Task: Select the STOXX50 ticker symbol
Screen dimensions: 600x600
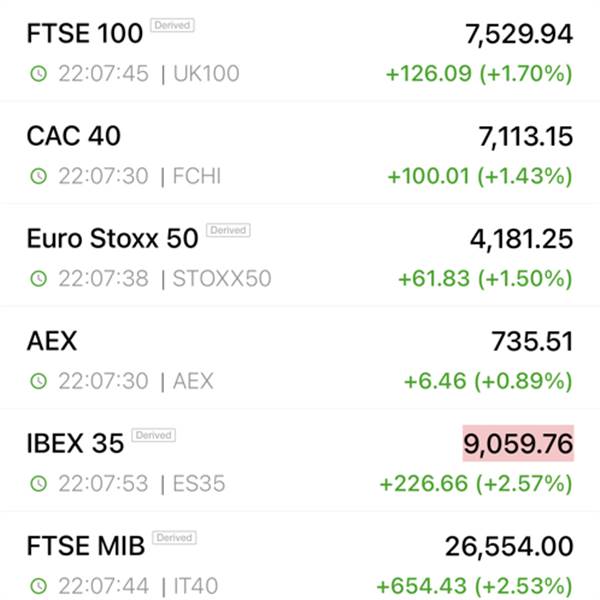Action: tap(222, 279)
